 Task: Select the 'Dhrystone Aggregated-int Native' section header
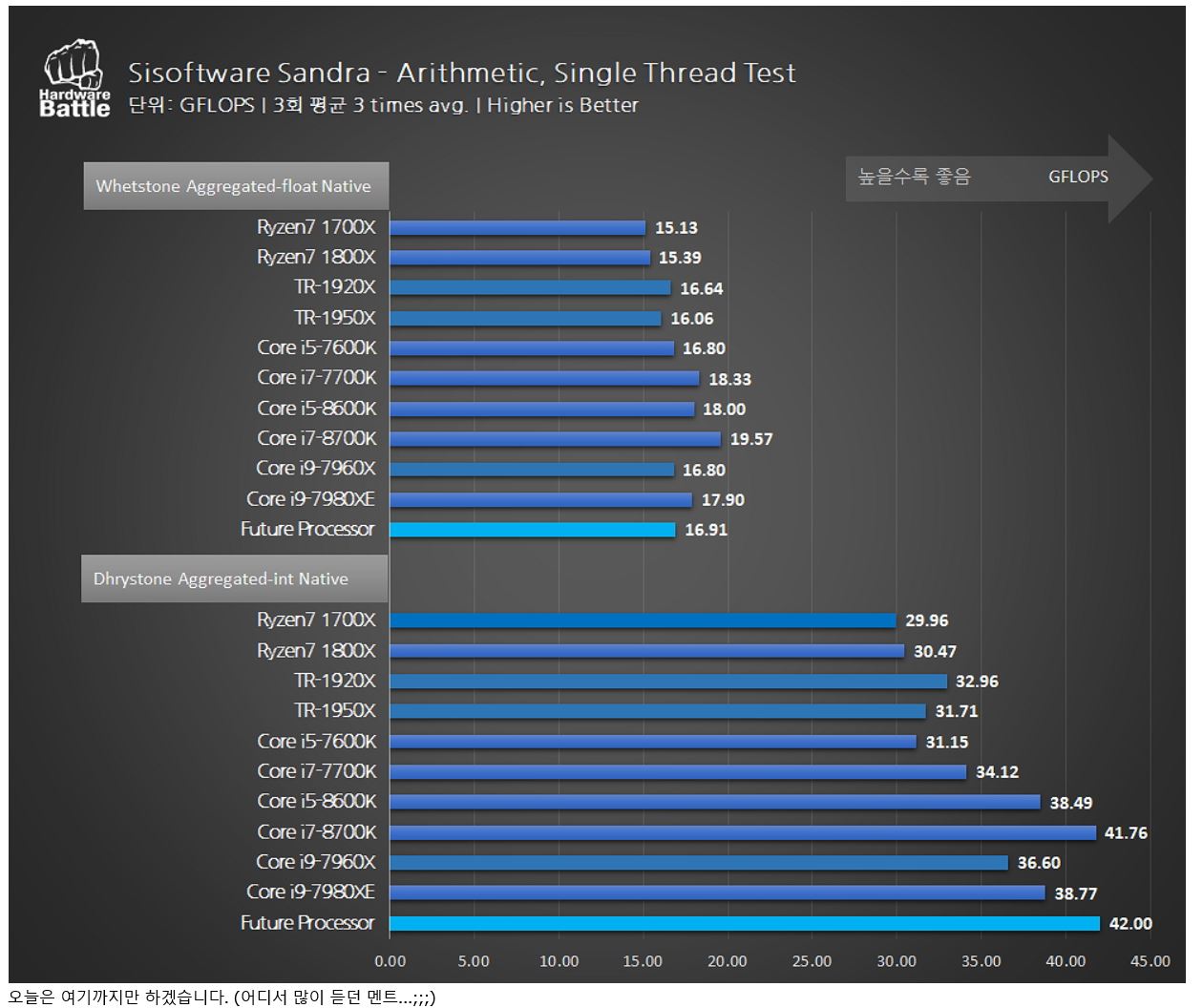[234, 578]
